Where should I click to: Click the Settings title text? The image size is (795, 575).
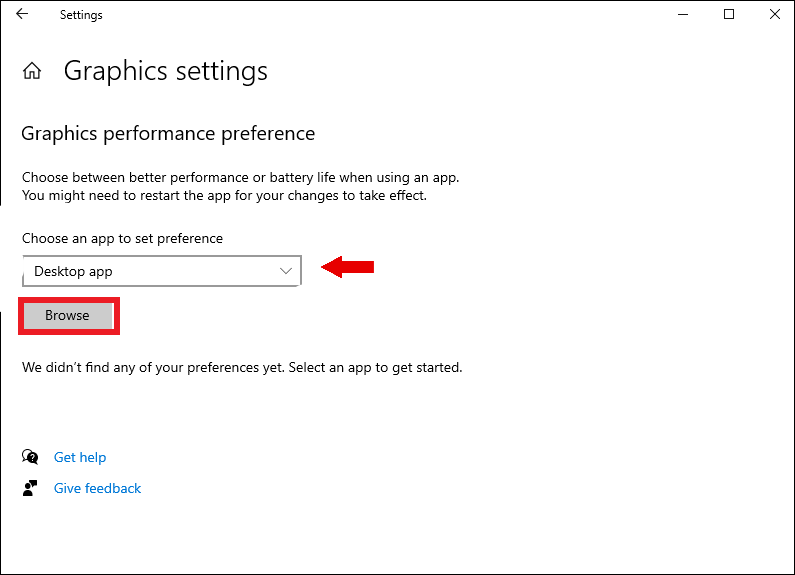pos(81,15)
